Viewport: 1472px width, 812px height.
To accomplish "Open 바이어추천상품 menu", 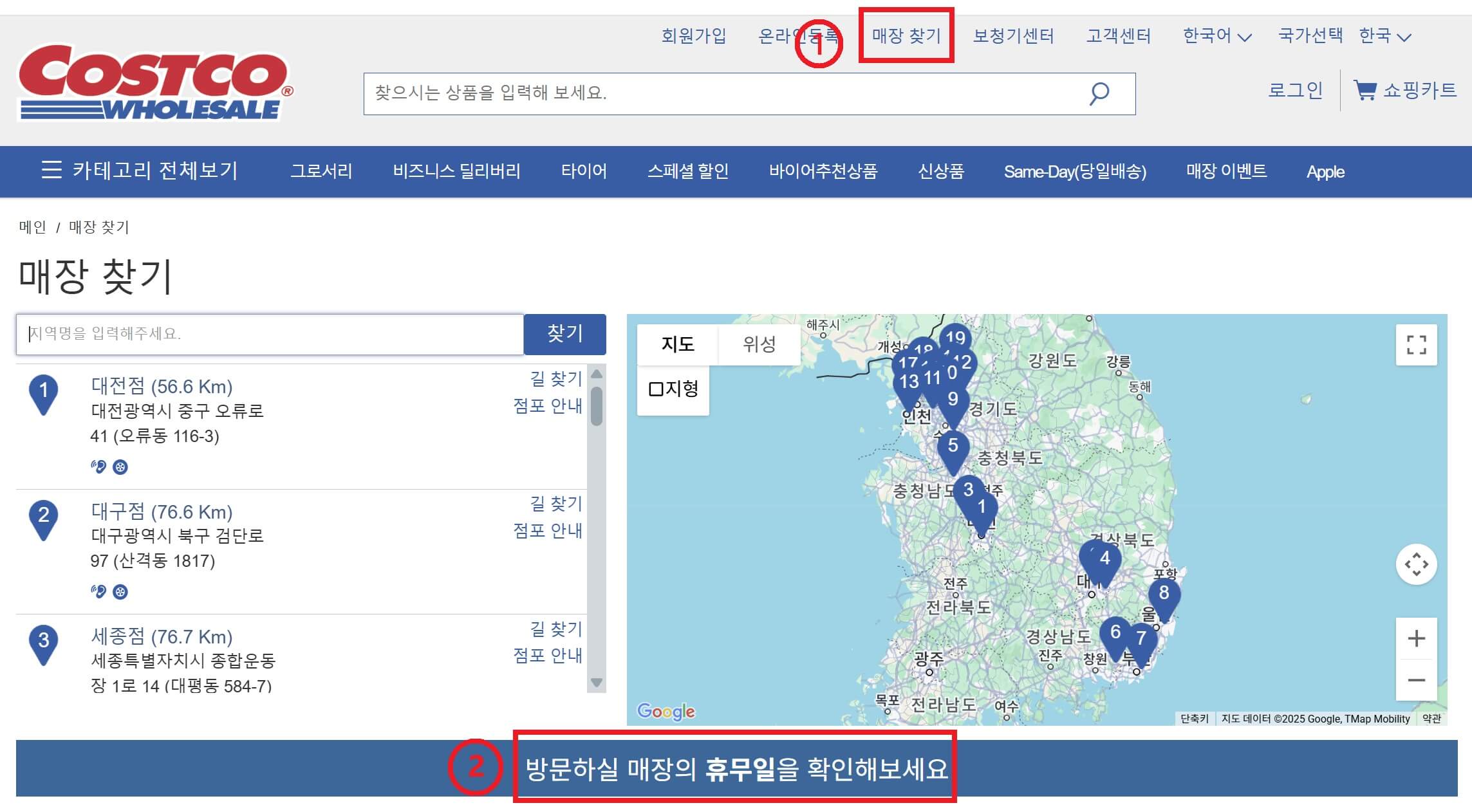I will click(x=823, y=171).
